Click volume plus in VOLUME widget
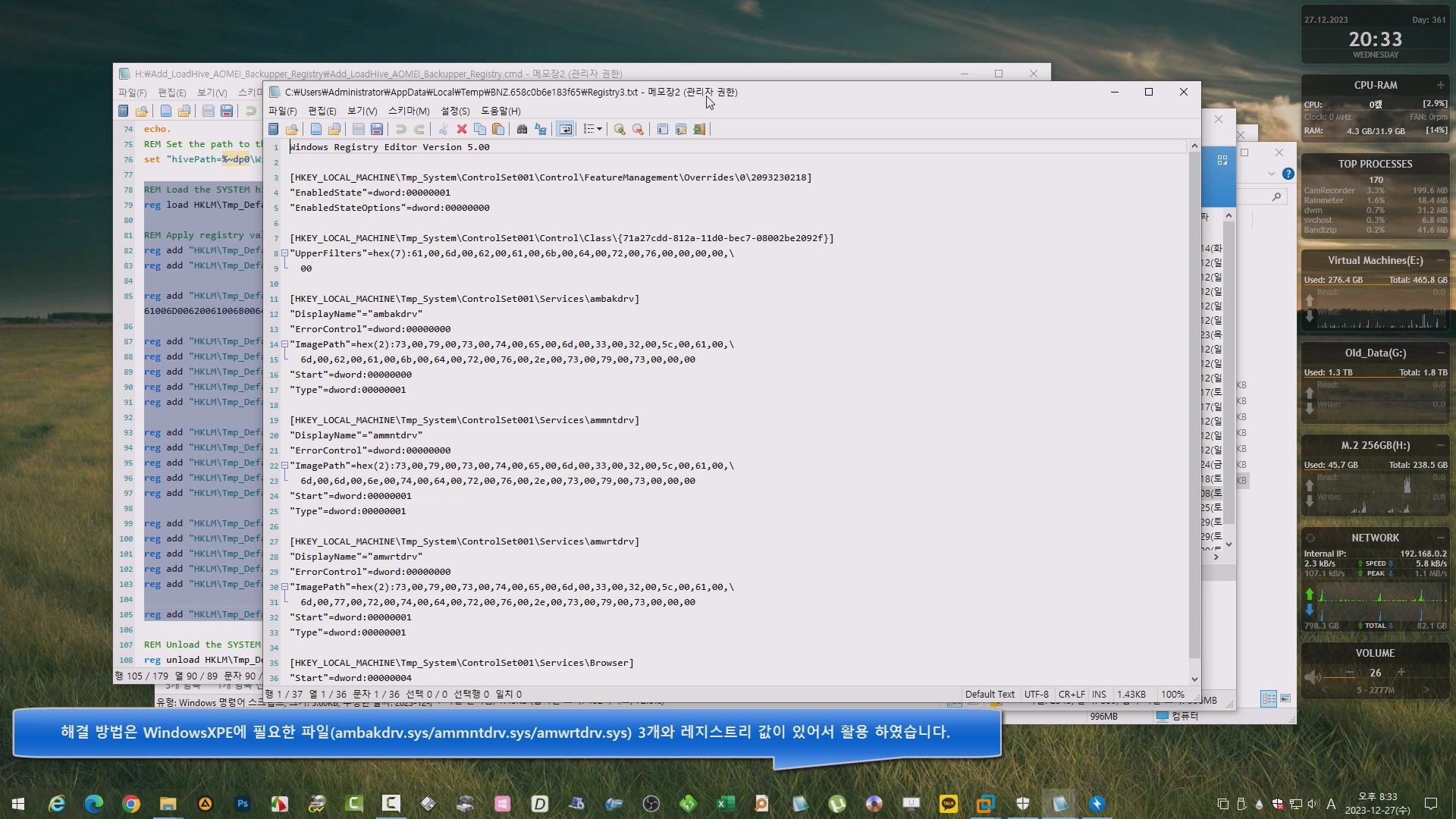 pyautogui.click(x=1401, y=673)
